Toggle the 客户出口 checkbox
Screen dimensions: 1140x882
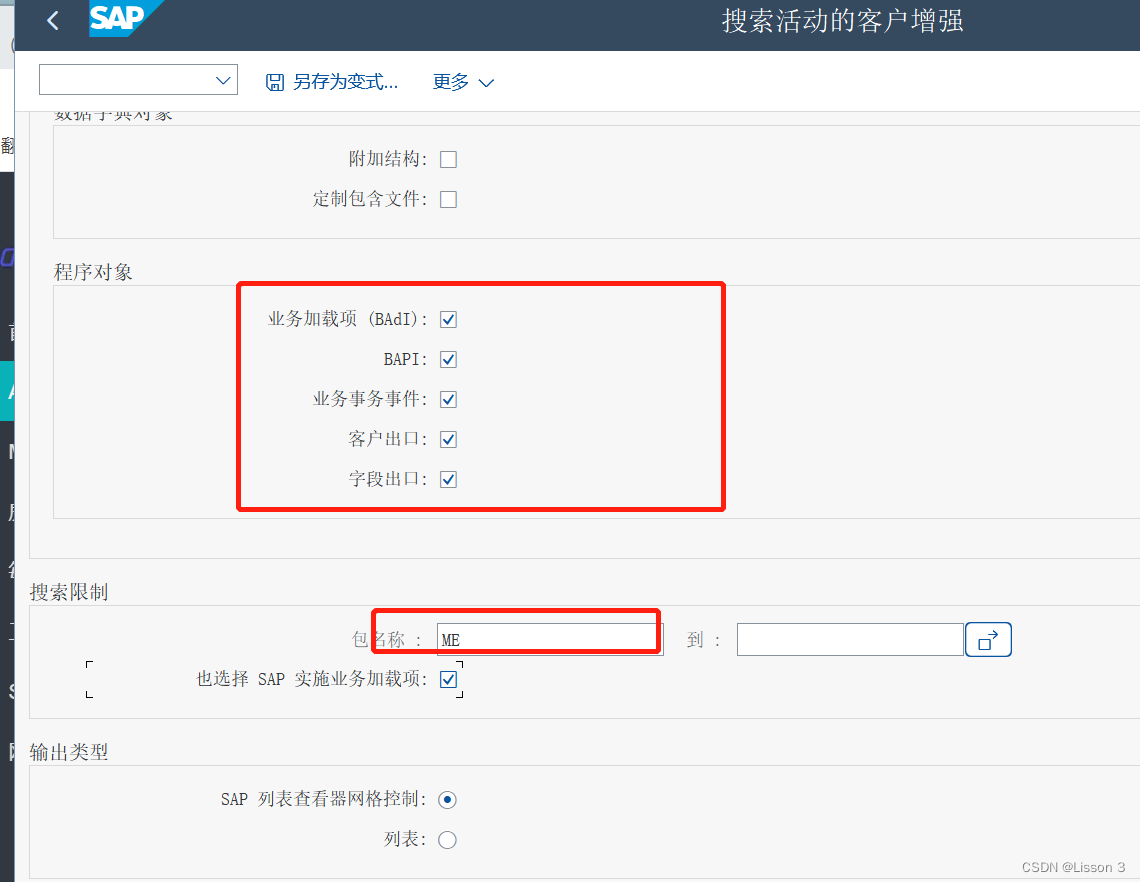tap(449, 439)
